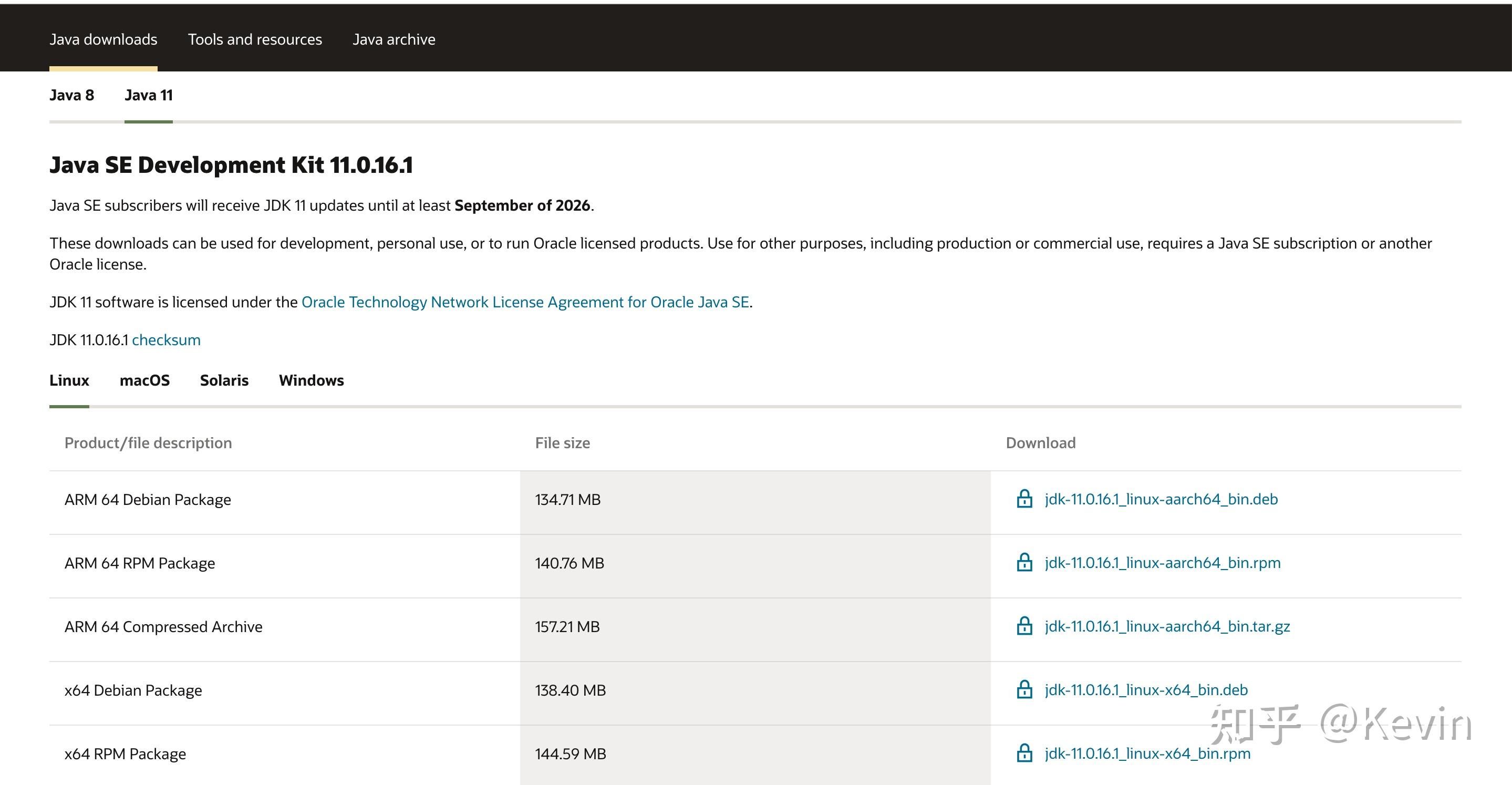
Task: Open Oracle Technology Network License Agreement link
Action: (525, 302)
